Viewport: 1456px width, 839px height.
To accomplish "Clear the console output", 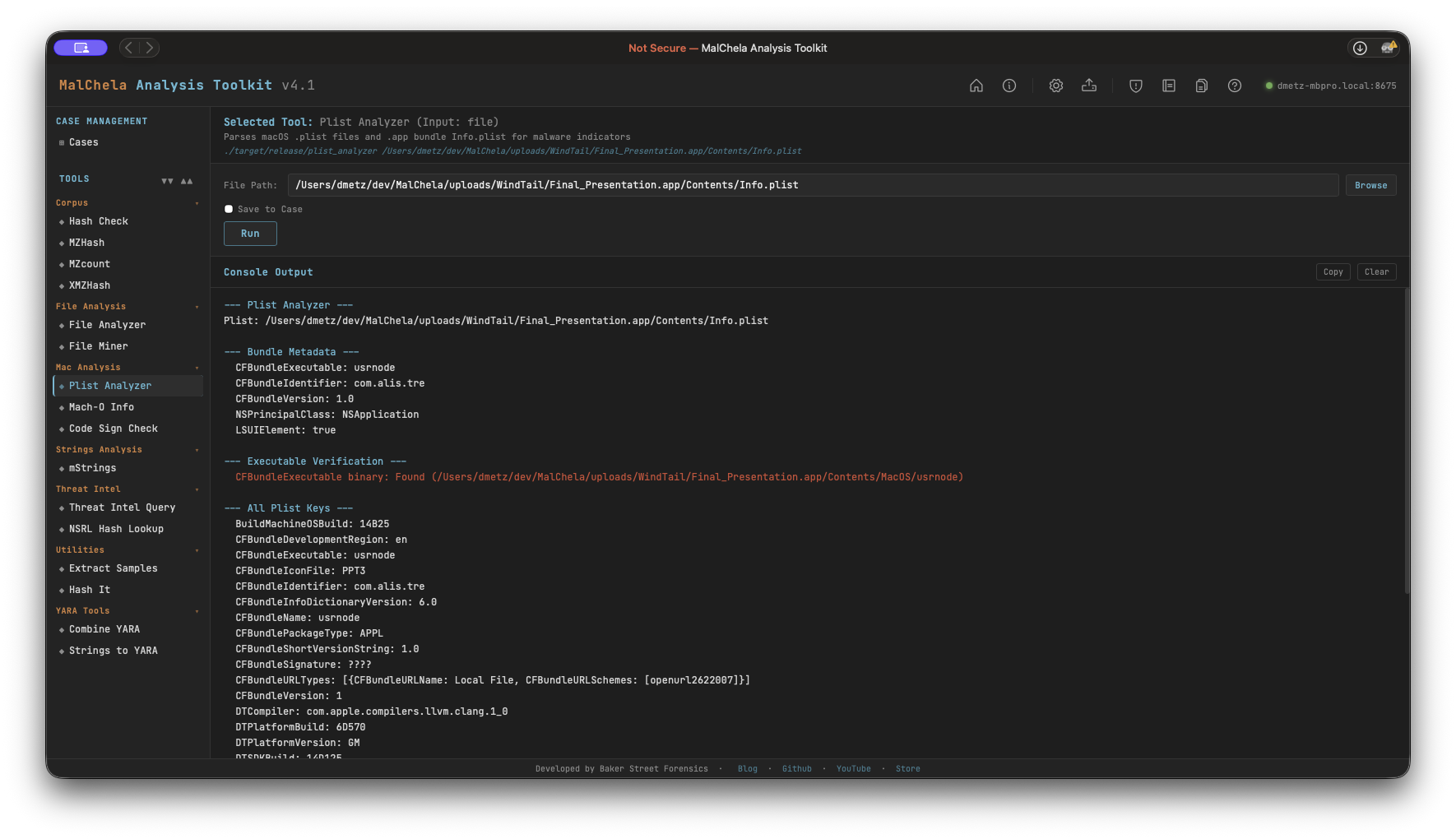I will 1376,271.
